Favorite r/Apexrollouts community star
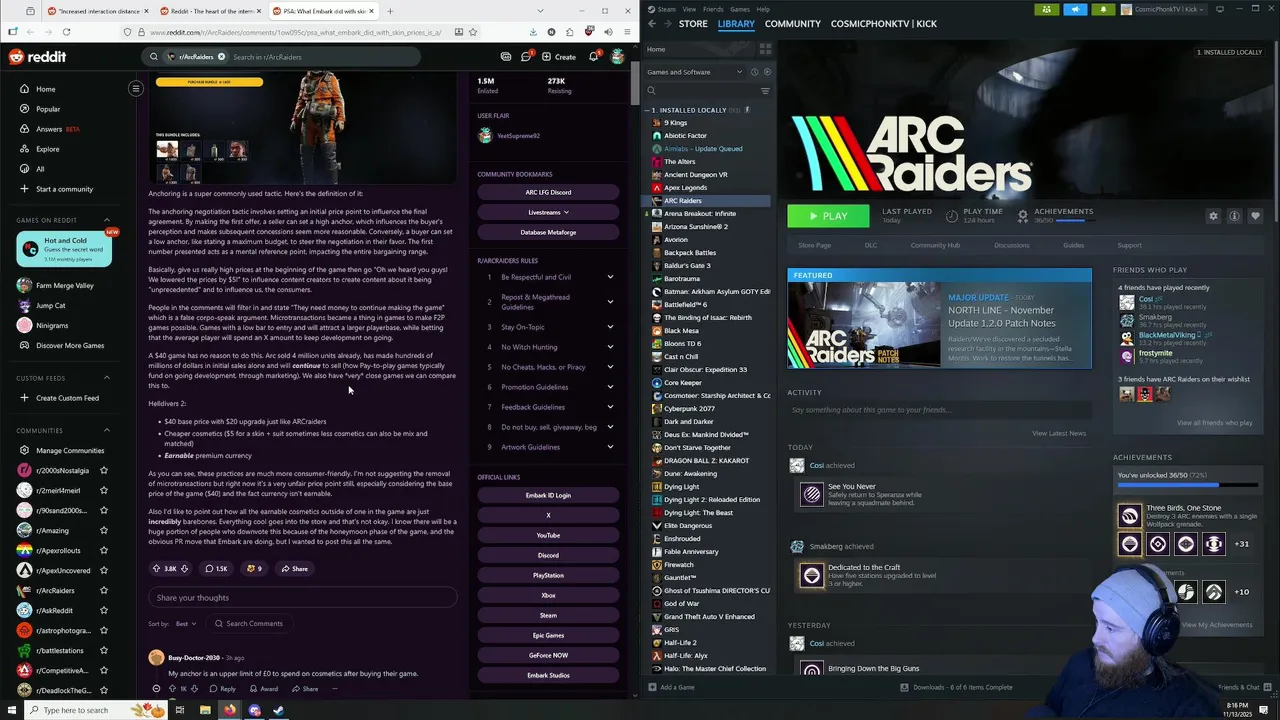This screenshot has width=1280, height=720. pyautogui.click(x=103, y=551)
